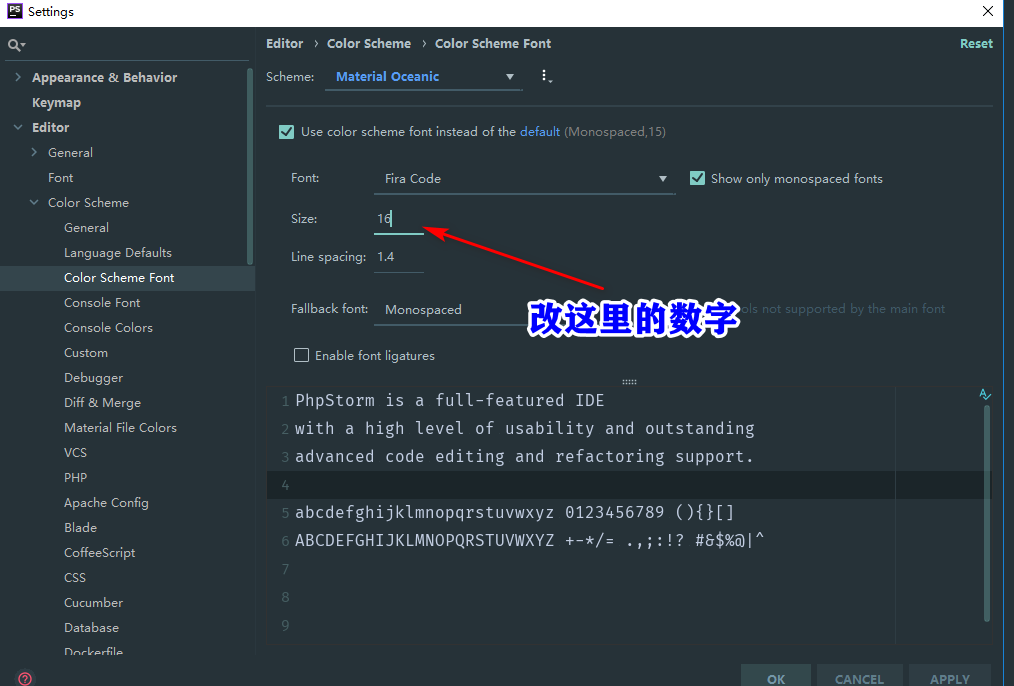Image resolution: width=1014 pixels, height=686 pixels.
Task: Open the scheme options gear/kebab menu
Action: coord(546,76)
